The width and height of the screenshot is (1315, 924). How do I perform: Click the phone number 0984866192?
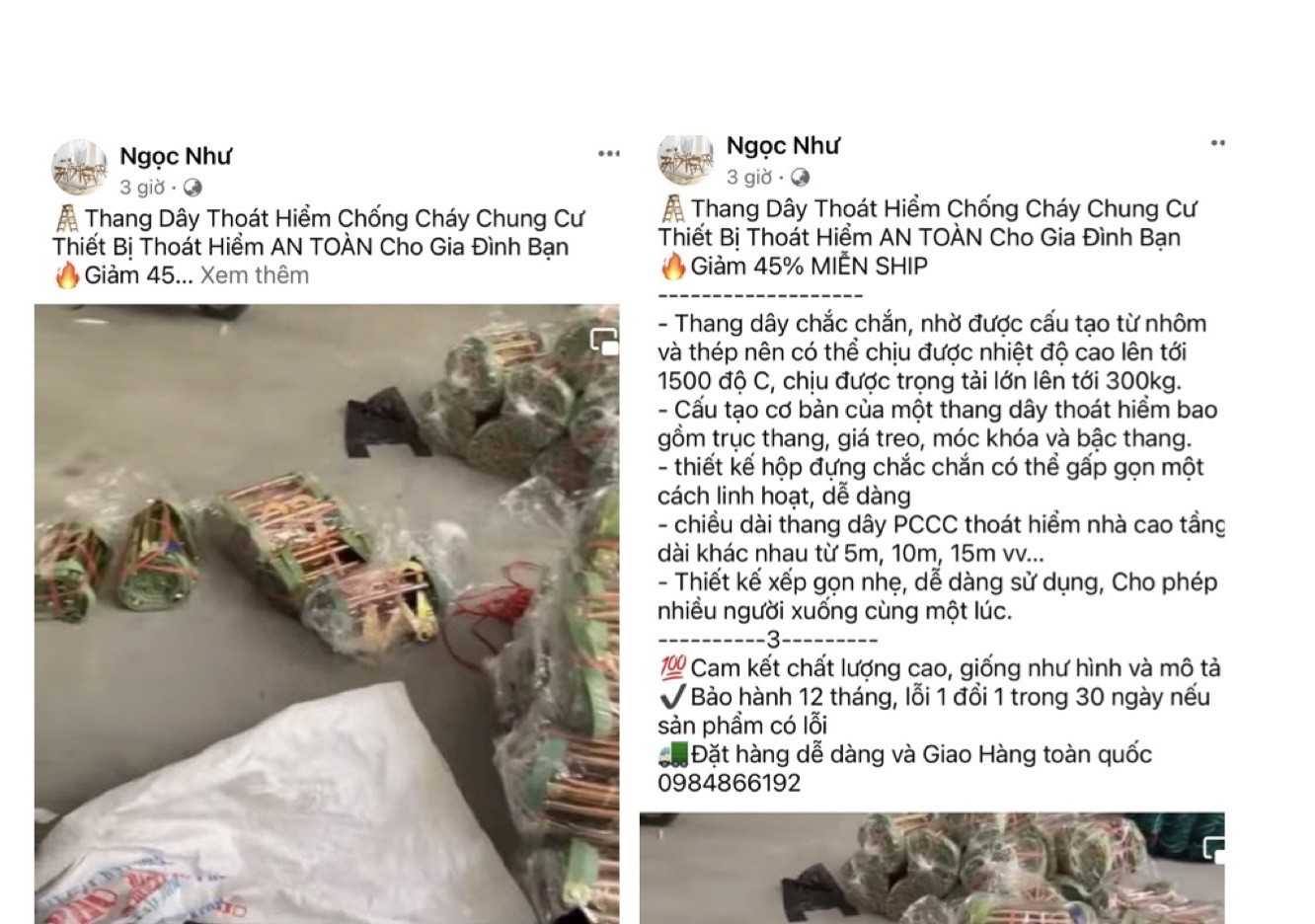point(730,783)
